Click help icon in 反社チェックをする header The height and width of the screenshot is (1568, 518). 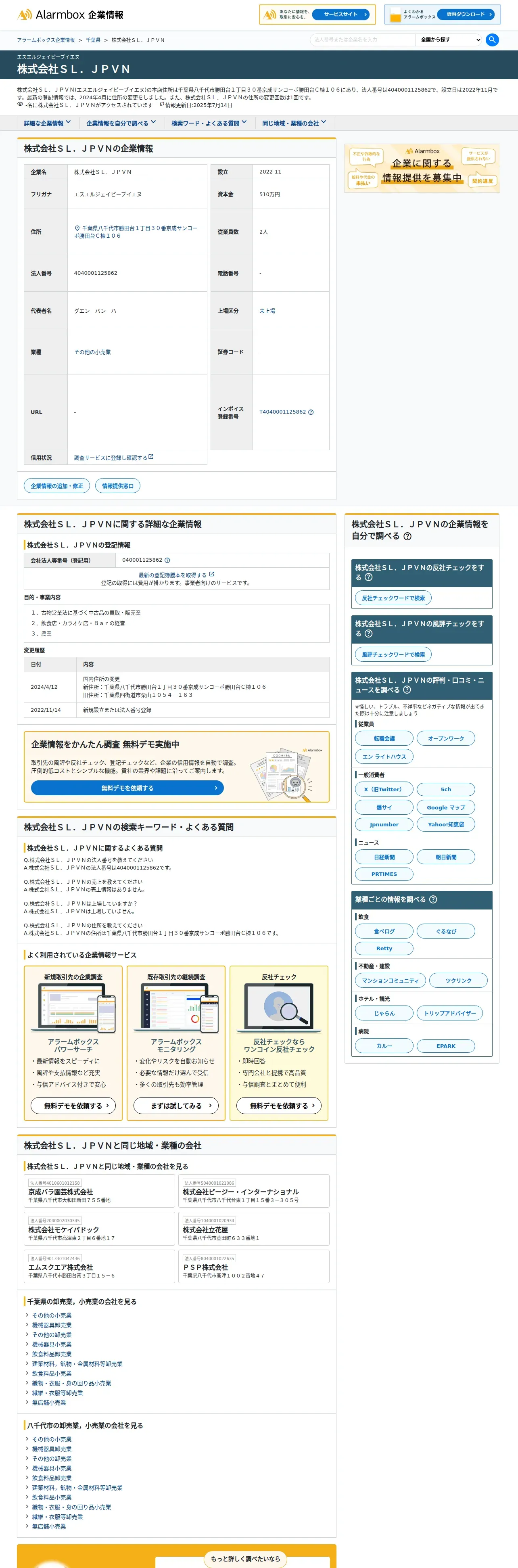click(368, 577)
